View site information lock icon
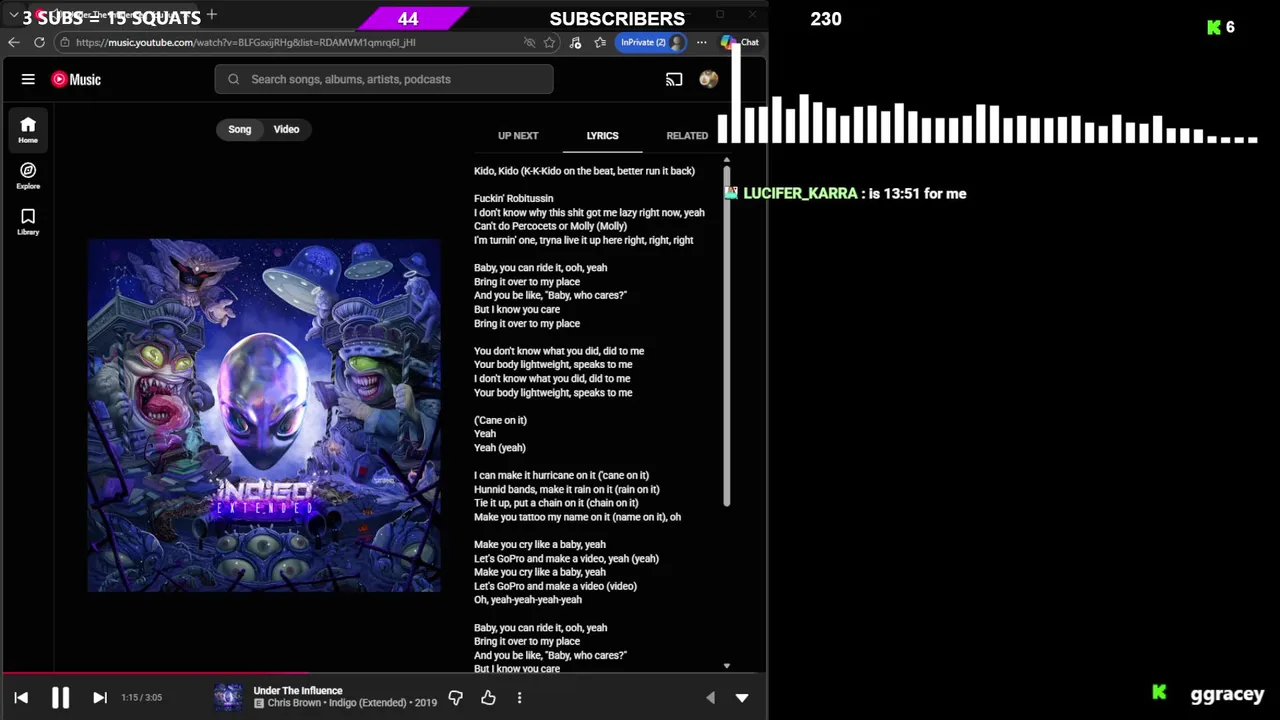Screen dimensions: 1280x720 click(64, 42)
